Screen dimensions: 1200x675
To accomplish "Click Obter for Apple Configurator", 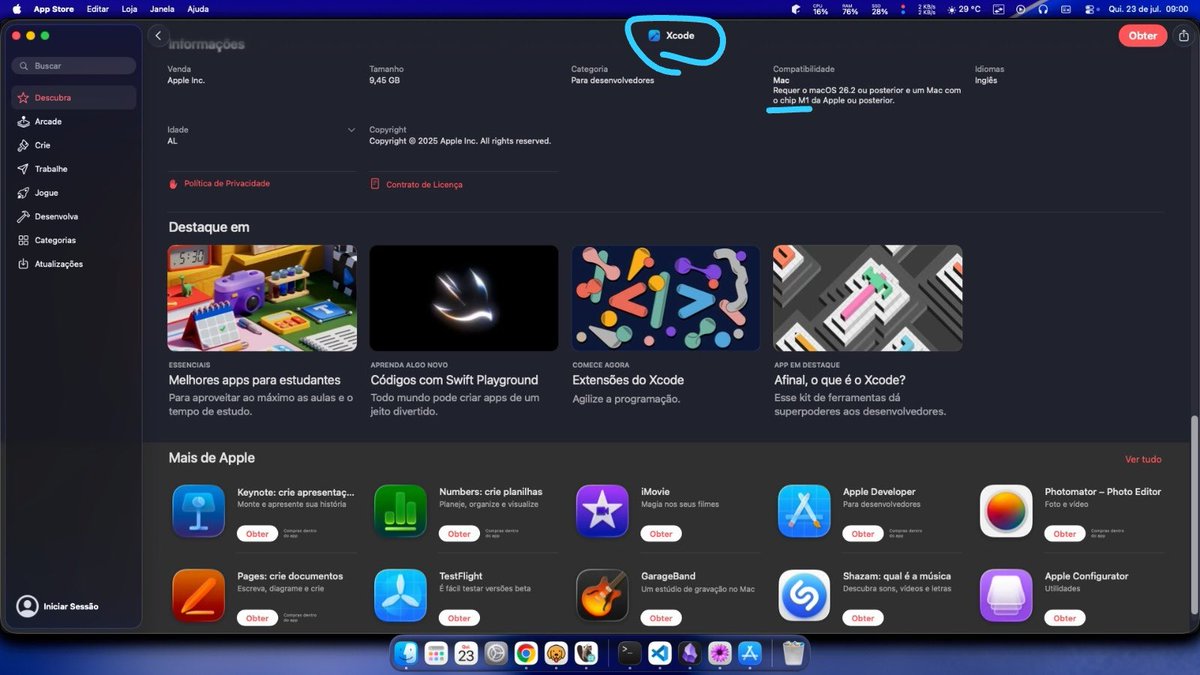I will click(x=1065, y=618).
